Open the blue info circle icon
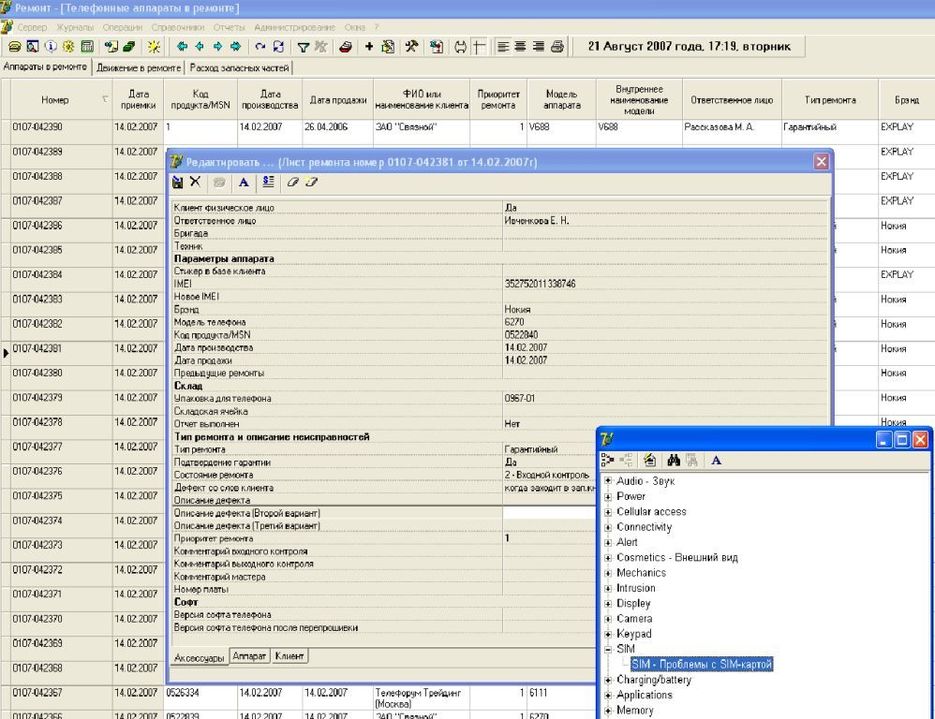Image resolution: width=935 pixels, height=719 pixels. pyautogui.click(x=51, y=47)
